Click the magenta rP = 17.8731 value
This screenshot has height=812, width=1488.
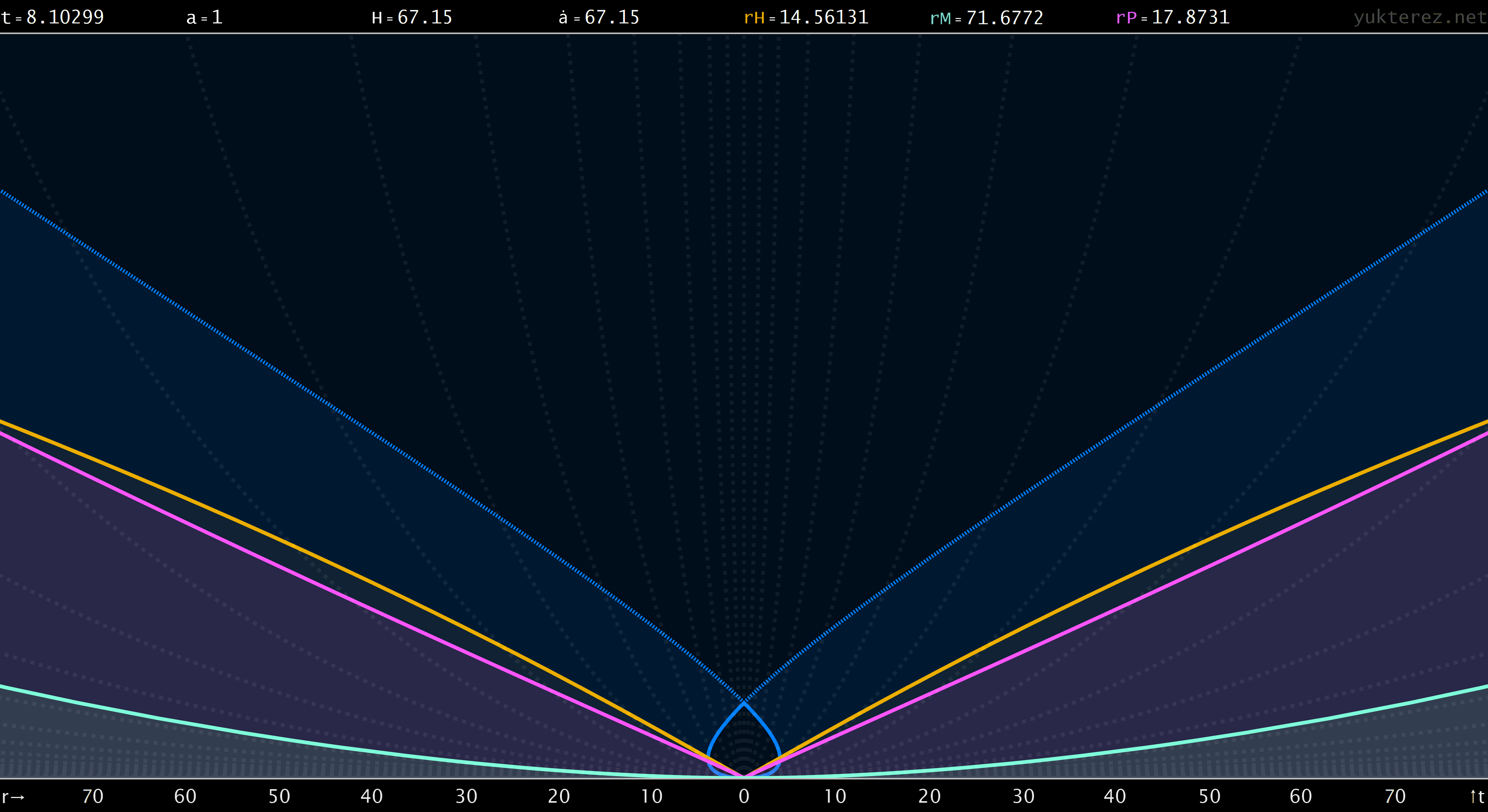pos(1173,17)
